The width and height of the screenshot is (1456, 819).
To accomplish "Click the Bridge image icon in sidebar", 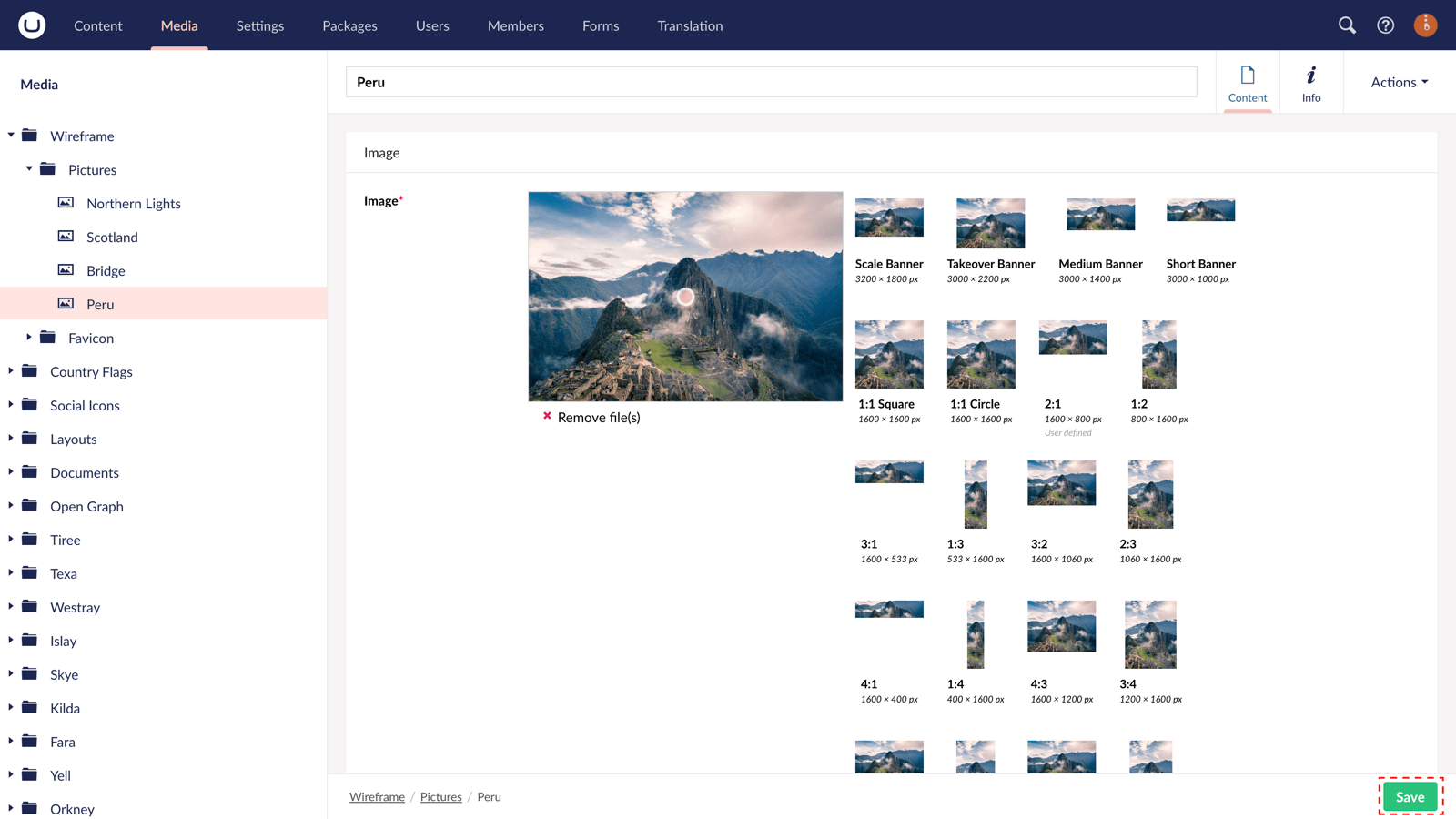I will coord(66,270).
